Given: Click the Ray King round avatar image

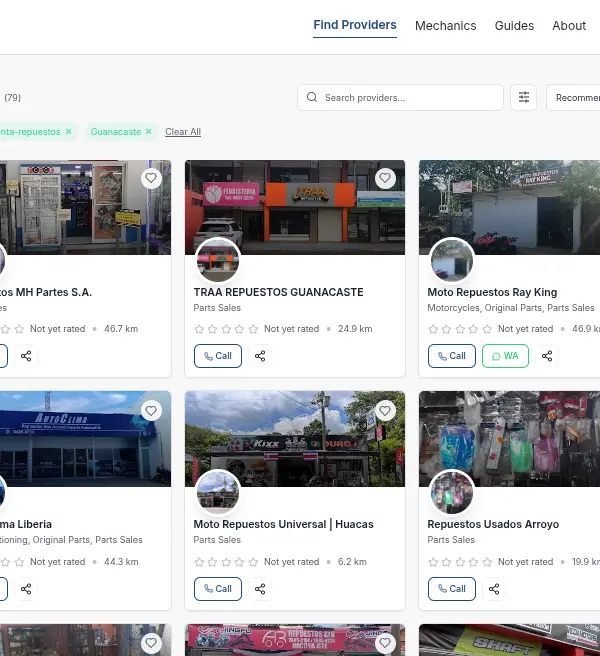Looking at the screenshot, I should pos(451,260).
